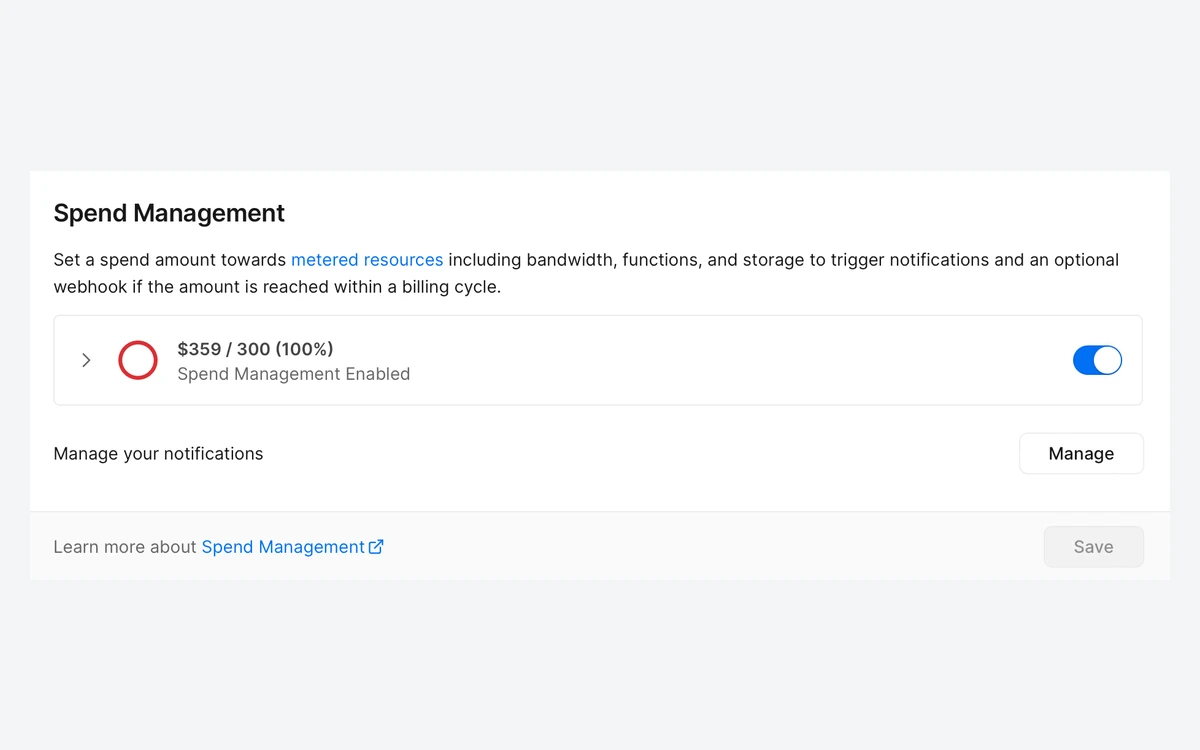Click the red circular spend progress indicator
Screen dimensions: 1200x750
point(138,360)
